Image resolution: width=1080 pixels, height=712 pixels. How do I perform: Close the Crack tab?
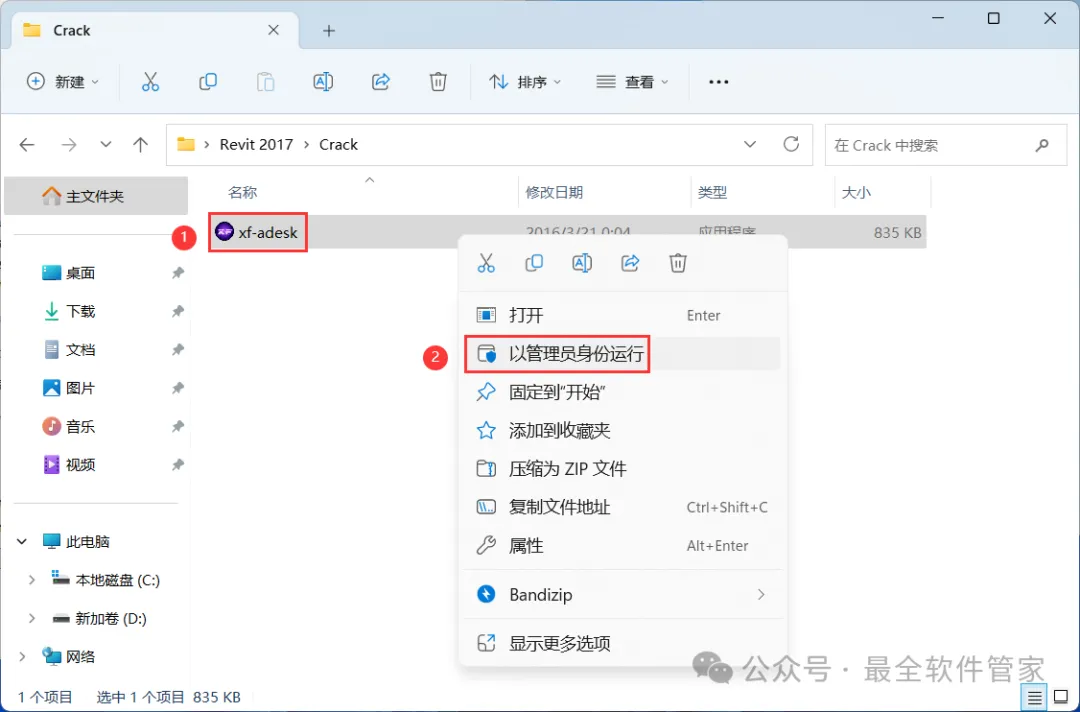pyautogui.click(x=273, y=30)
